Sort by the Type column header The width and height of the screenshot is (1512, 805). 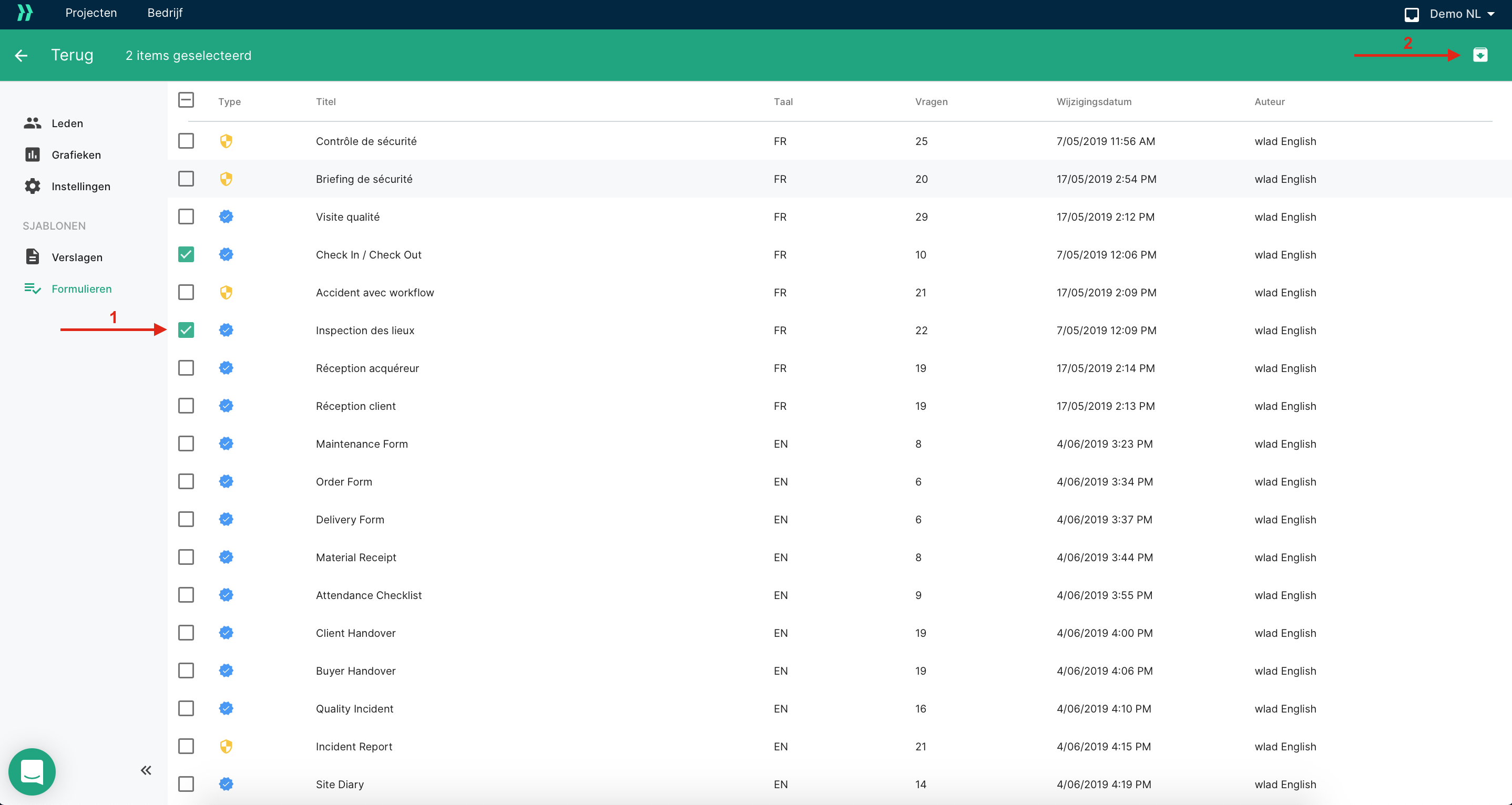pos(230,101)
